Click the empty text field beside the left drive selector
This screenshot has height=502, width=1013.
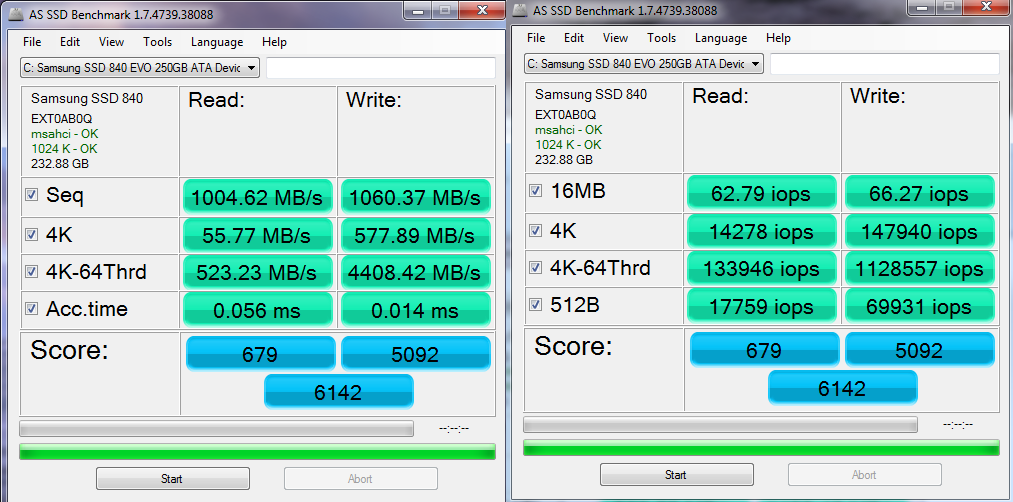(x=381, y=68)
